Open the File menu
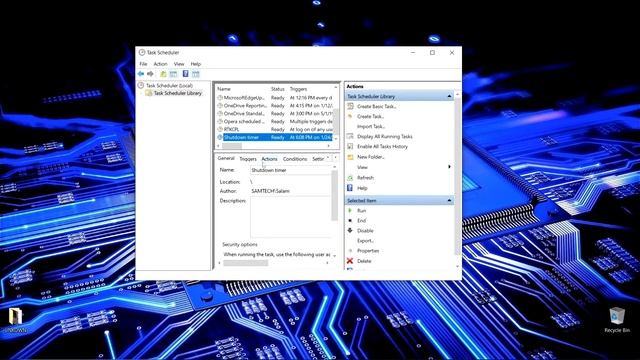The image size is (640, 360). click(x=143, y=64)
